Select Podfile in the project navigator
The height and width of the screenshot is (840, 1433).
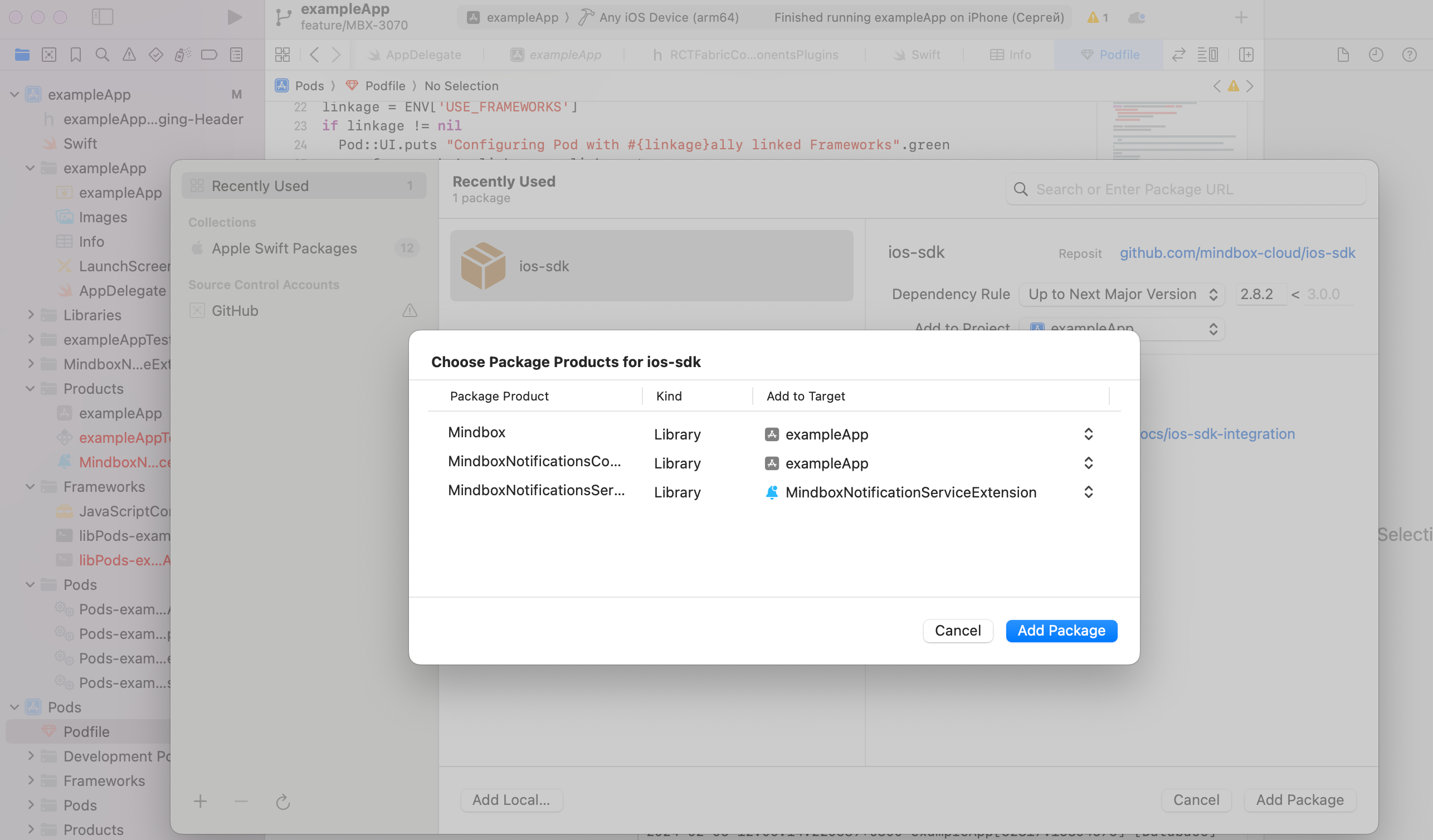coord(88,731)
